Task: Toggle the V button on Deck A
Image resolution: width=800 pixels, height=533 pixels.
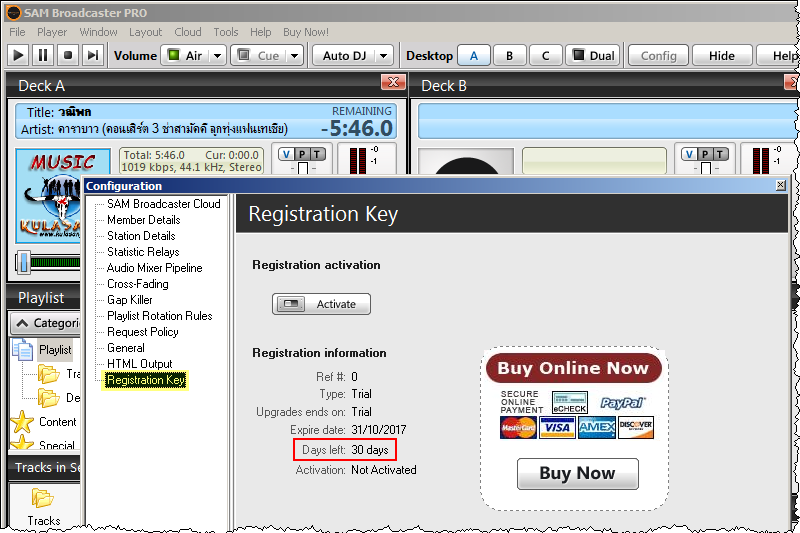Action: pos(287,154)
